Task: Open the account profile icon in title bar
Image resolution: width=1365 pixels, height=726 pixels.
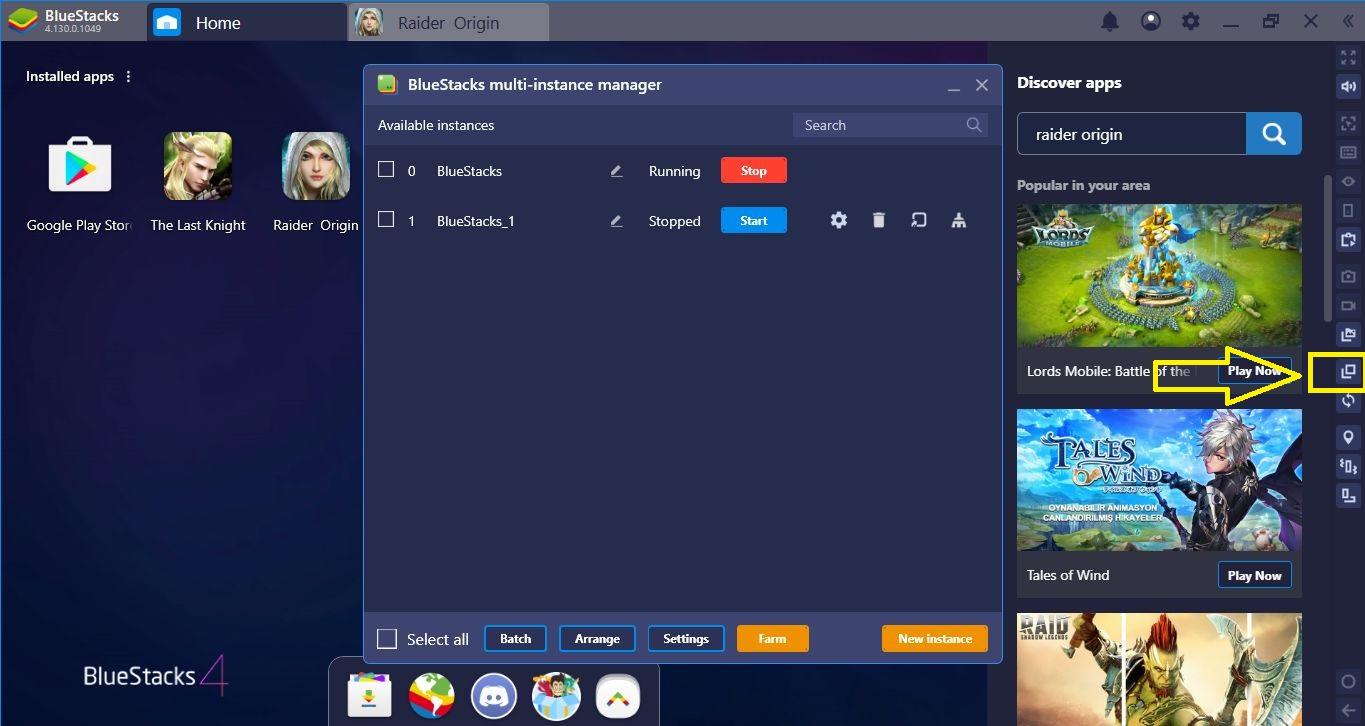Action: [x=1151, y=21]
